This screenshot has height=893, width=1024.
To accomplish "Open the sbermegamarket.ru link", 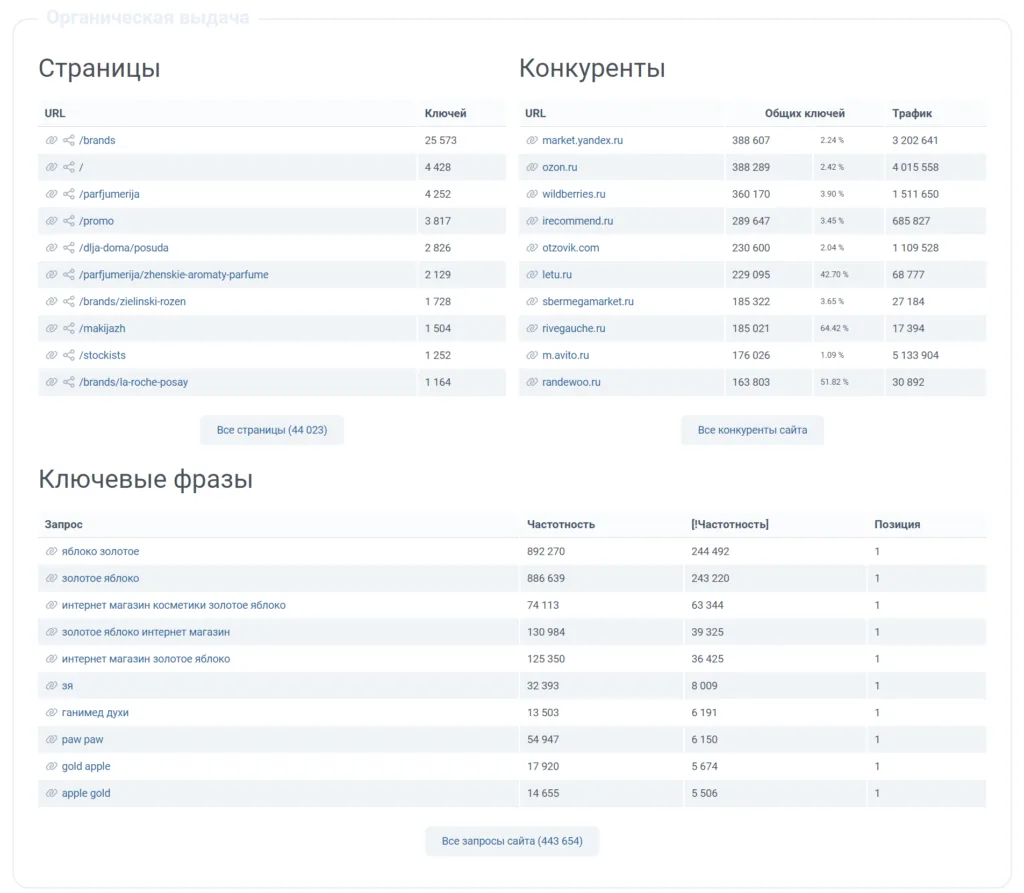I will 588,302.
